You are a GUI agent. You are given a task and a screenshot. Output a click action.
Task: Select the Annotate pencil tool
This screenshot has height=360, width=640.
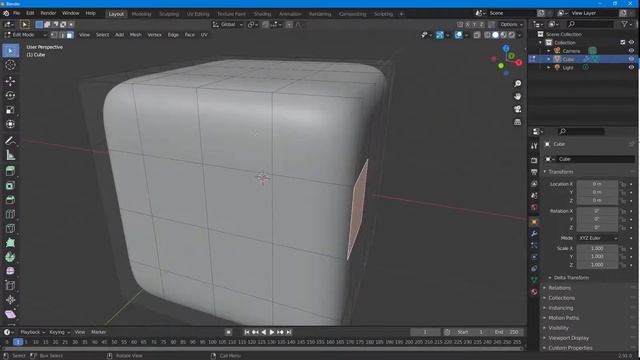pyautogui.click(x=10, y=141)
